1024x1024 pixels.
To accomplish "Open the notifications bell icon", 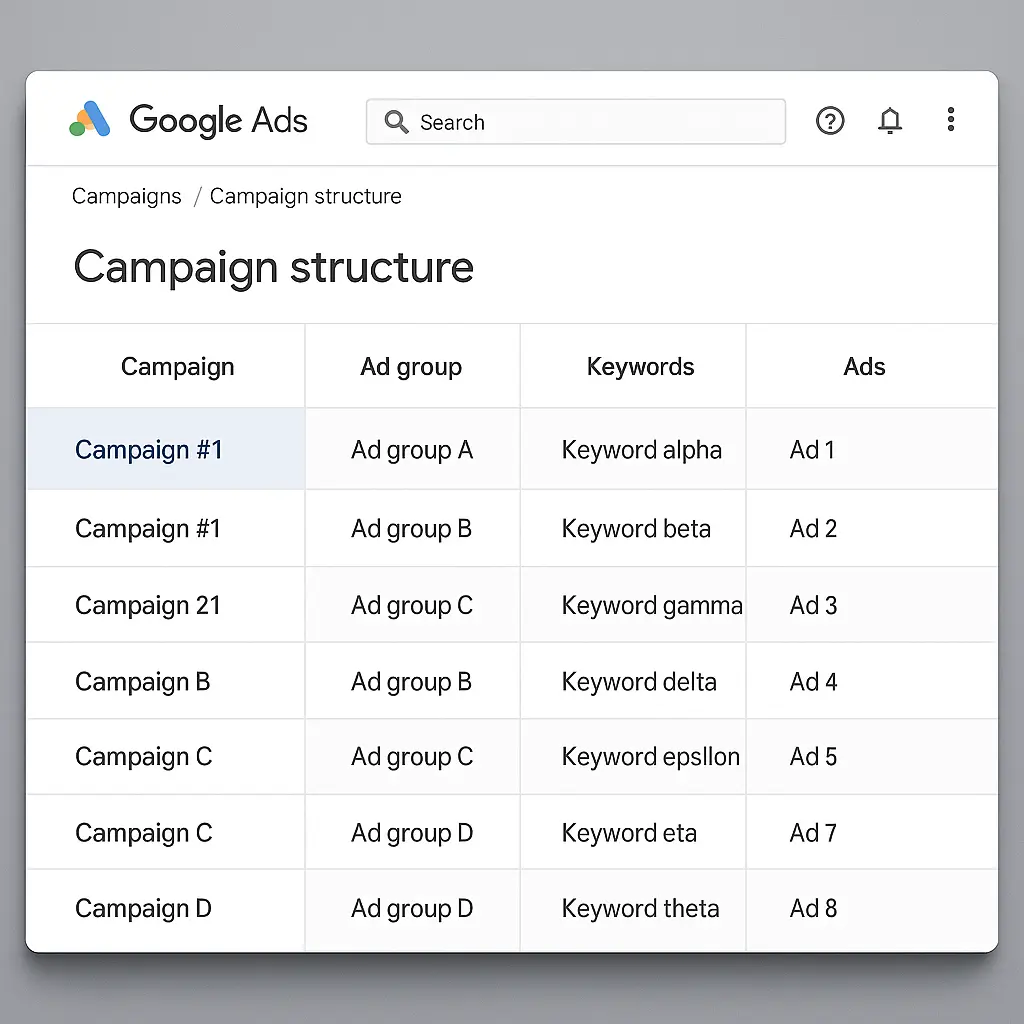I will click(889, 121).
